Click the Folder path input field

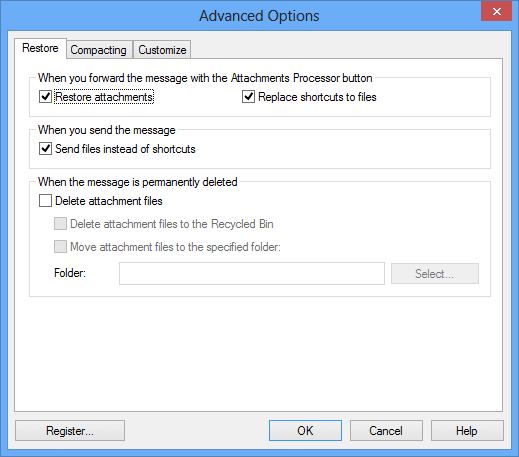[252, 273]
